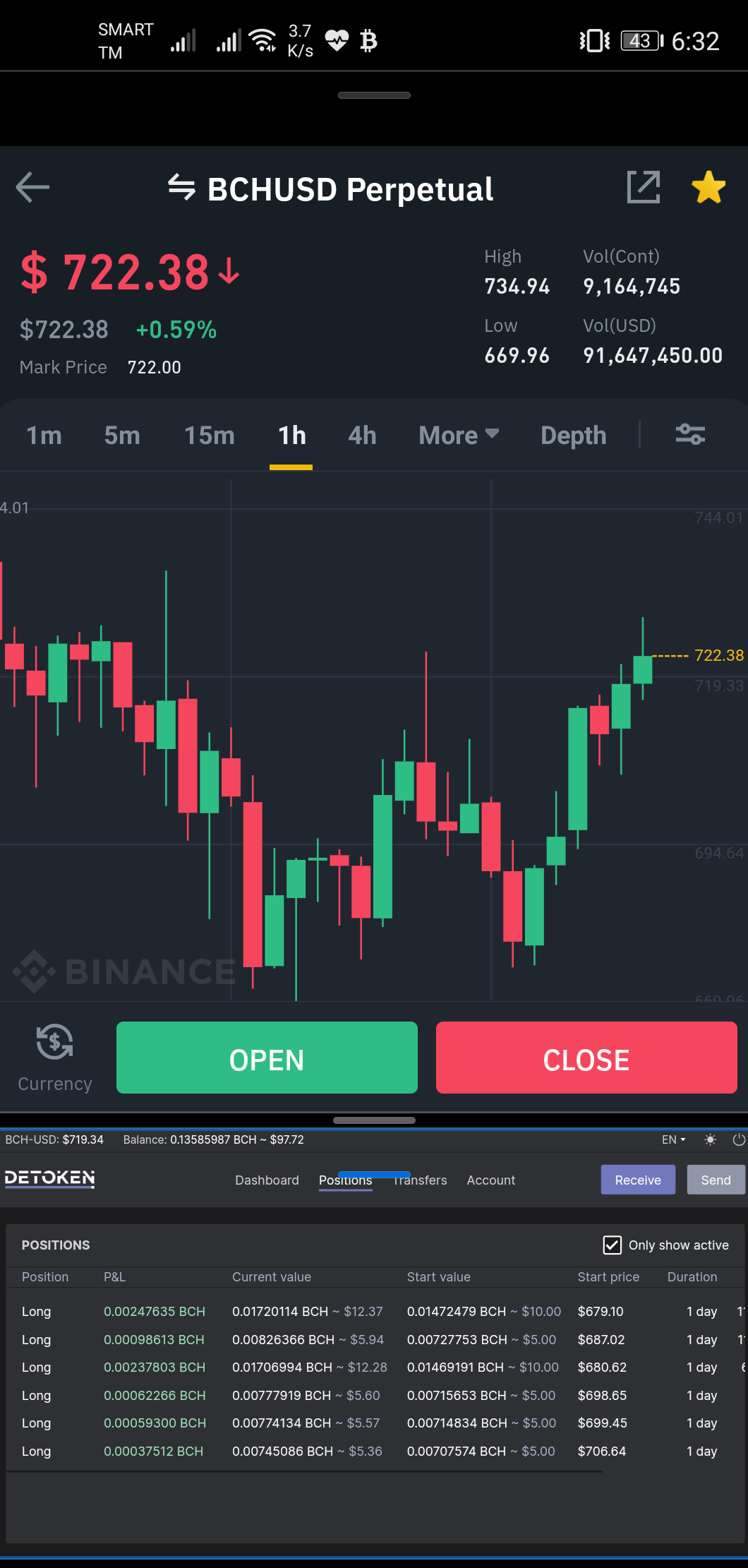Image resolution: width=748 pixels, height=1568 pixels.
Task: Select the 5m timeframe tab
Action: point(122,436)
